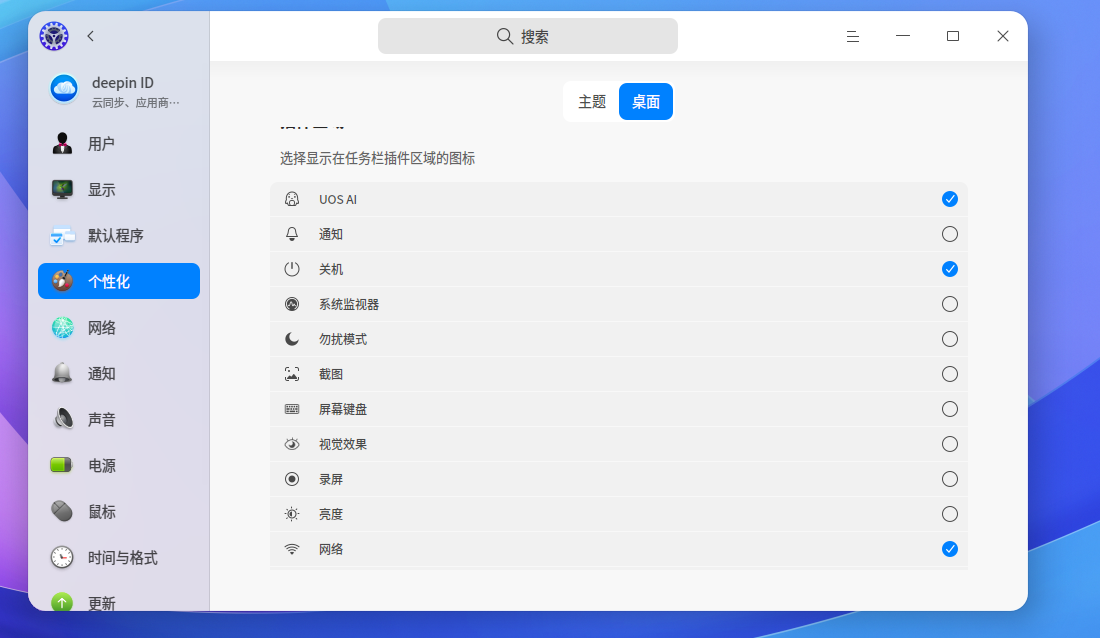
Task: Check the 录屏 plugin checkbox
Action: (x=950, y=479)
